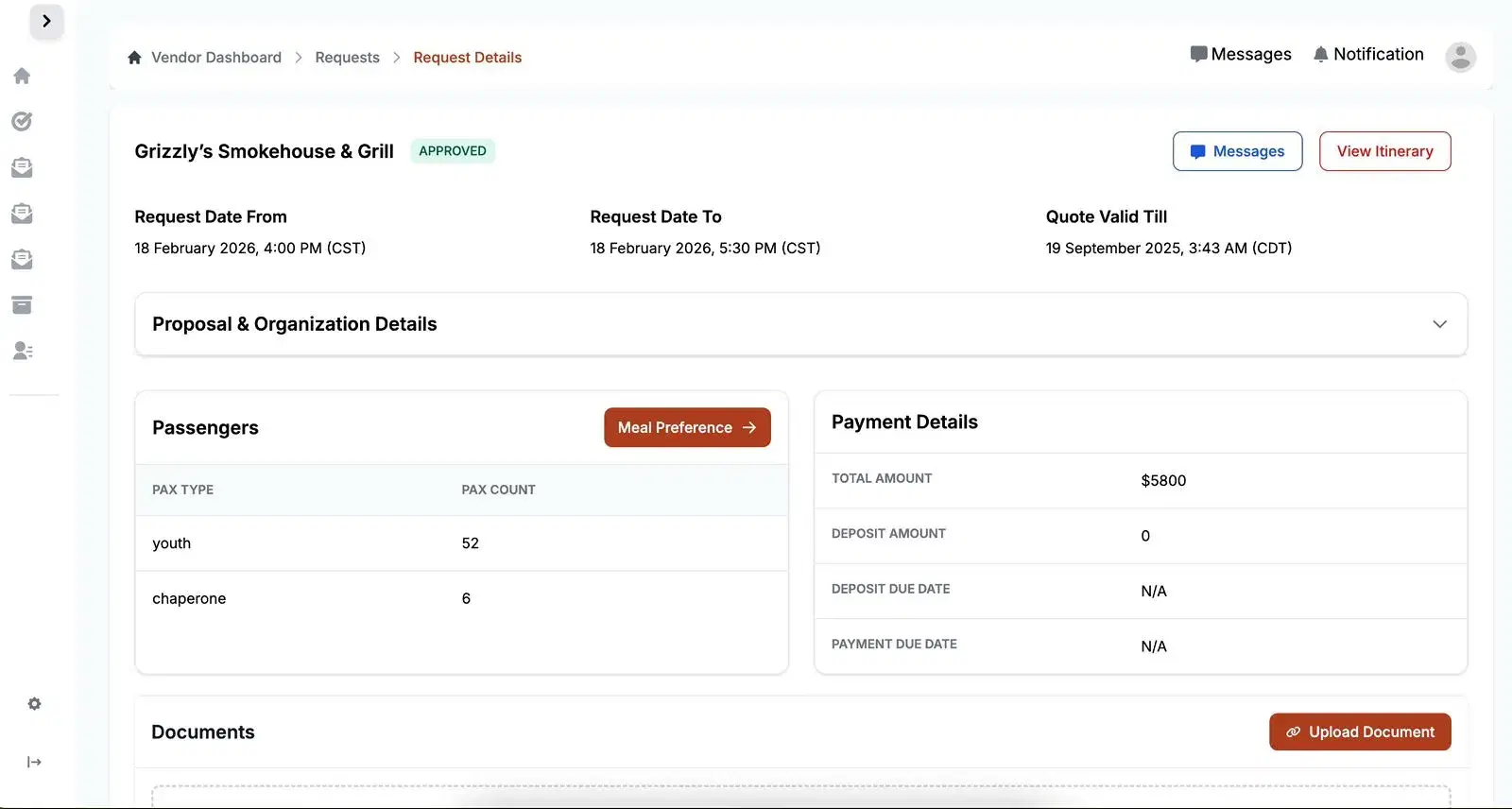Open the third envelope inbox sidebar icon
Screen dimensions: 1512x809
click(22, 259)
